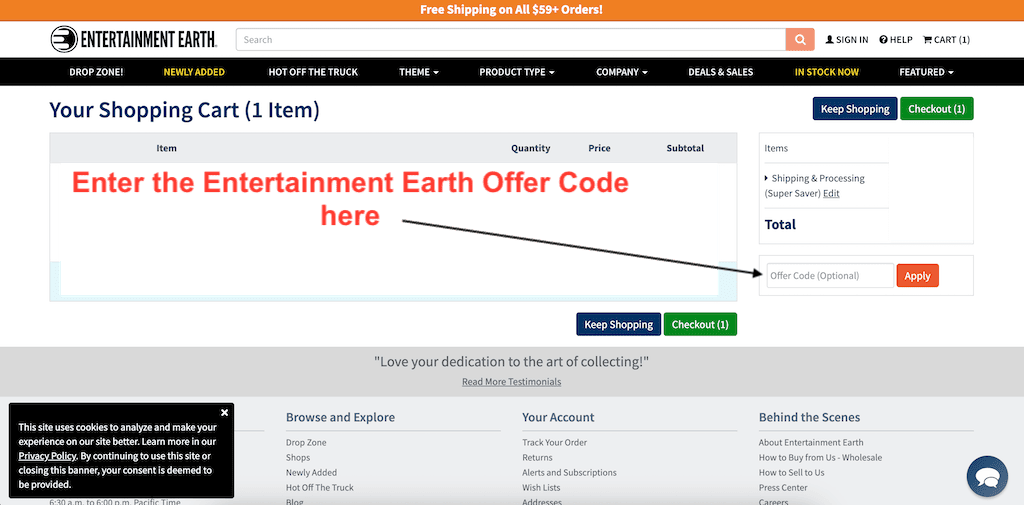
Task: Open Cart (1) in header
Action: (x=946, y=39)
